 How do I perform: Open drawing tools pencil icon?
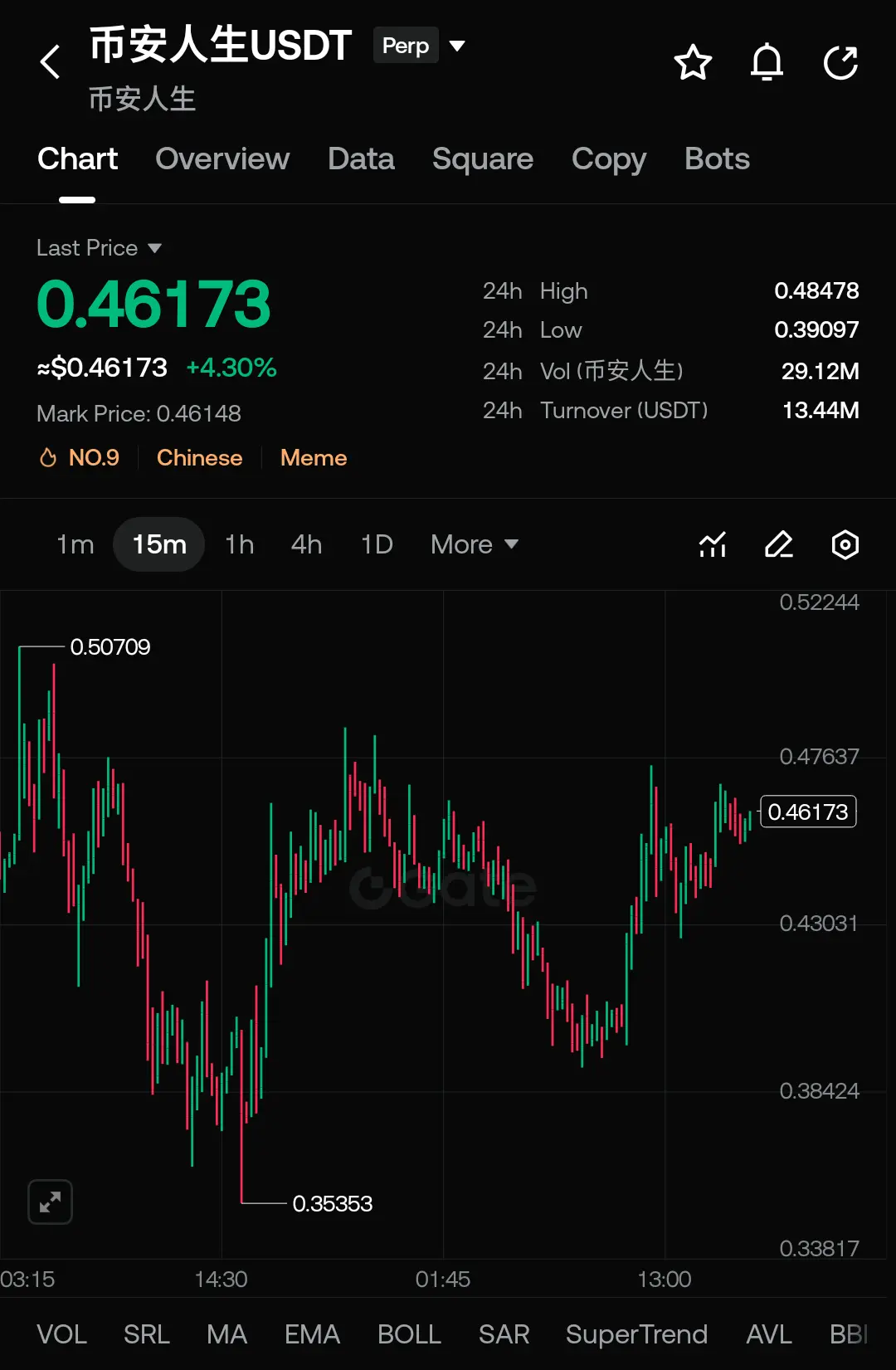[779, 544]
